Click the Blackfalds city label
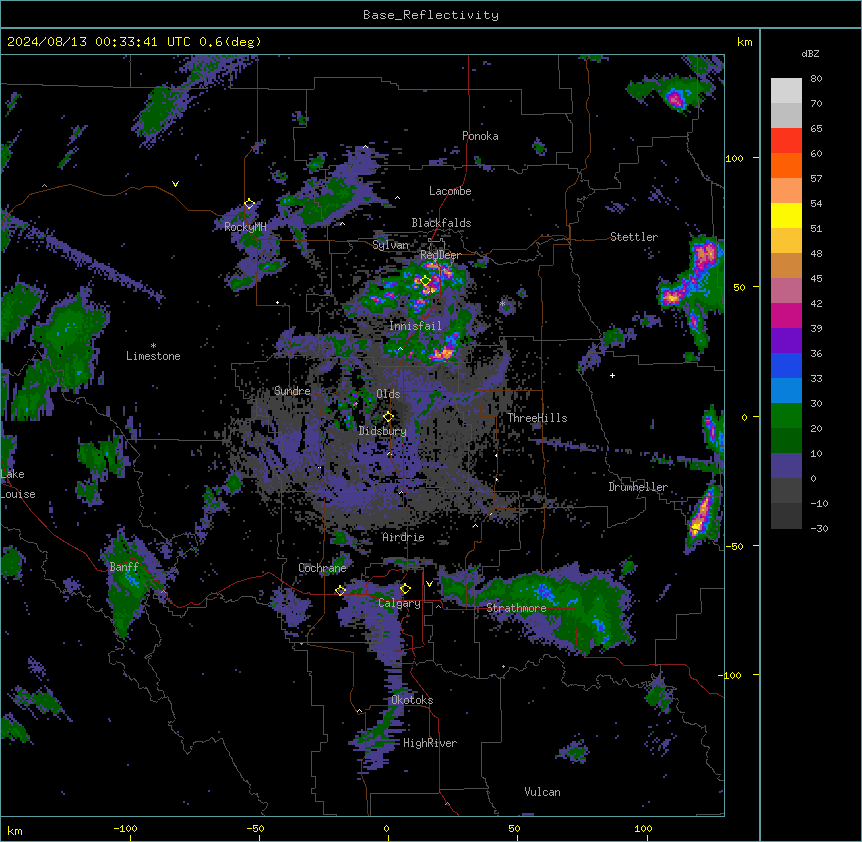Image resolution: width=862 pixels, height=842 pixels. tap(441, 223)
